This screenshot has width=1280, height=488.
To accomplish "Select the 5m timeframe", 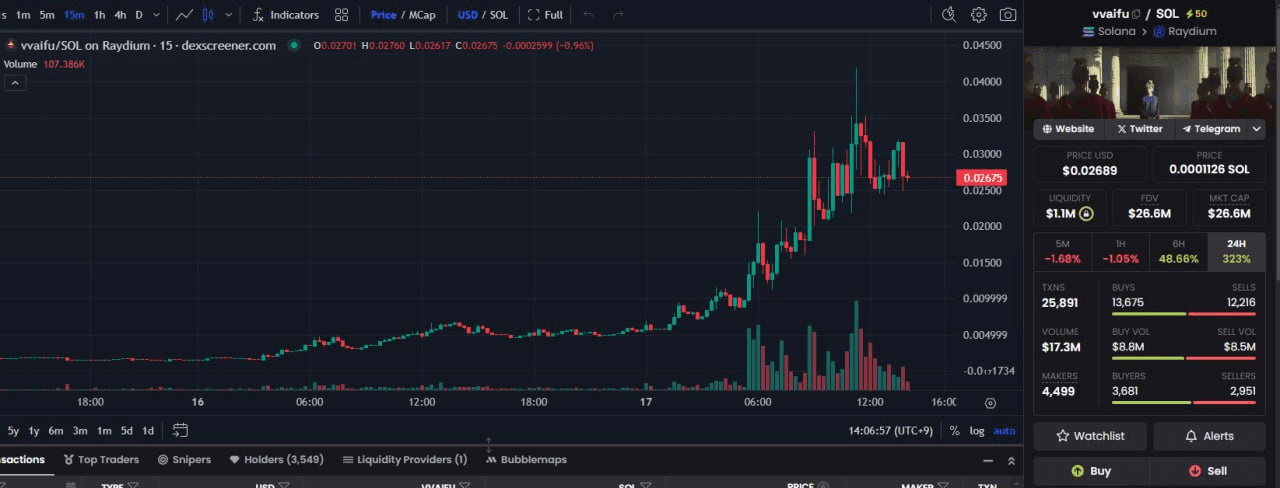I will click(x=47, y=15).
